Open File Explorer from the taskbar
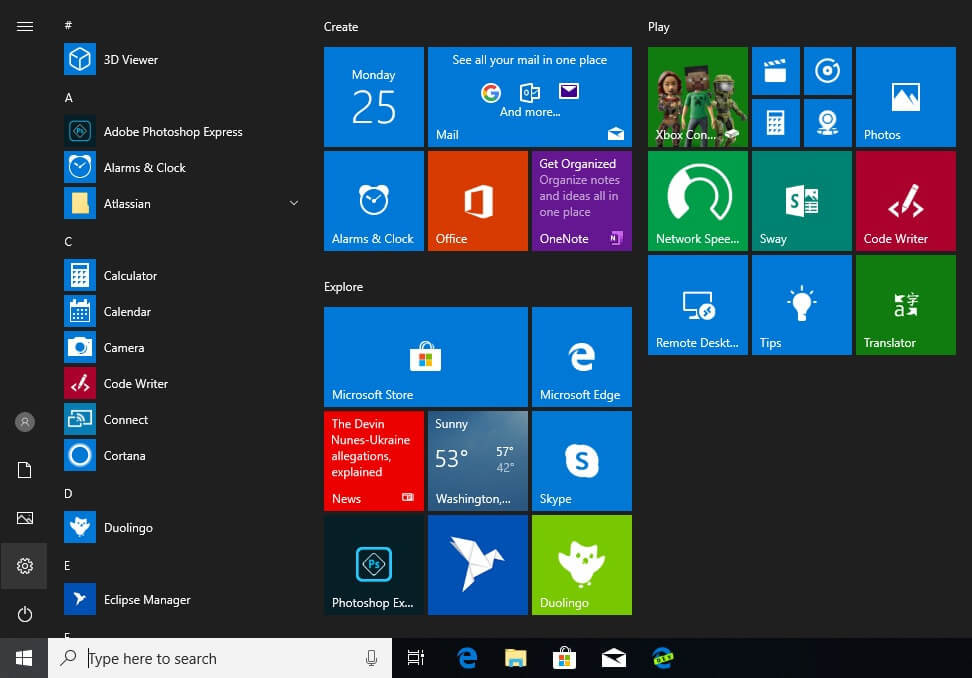972x678 pixels. pos(515,658)
